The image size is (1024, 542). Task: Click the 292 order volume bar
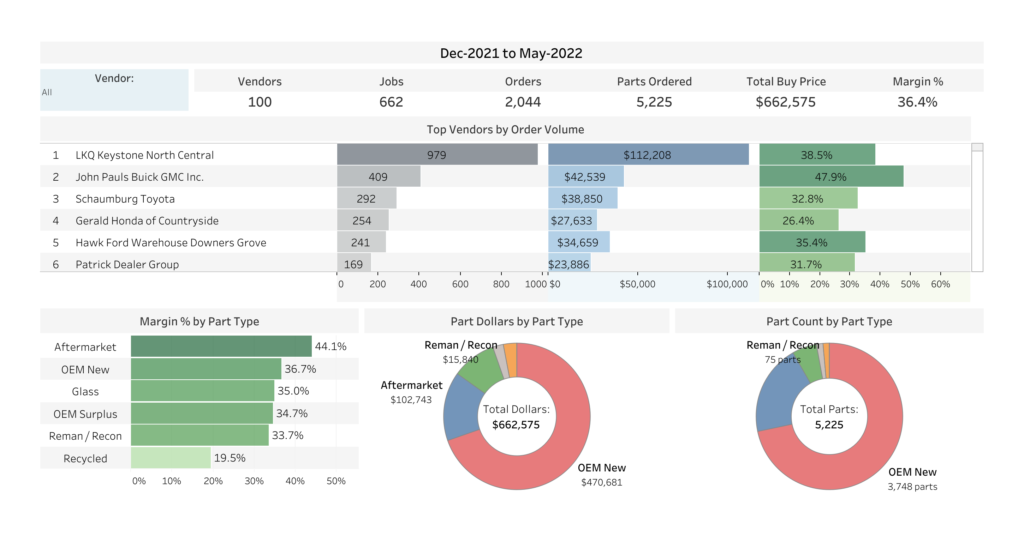367,199
